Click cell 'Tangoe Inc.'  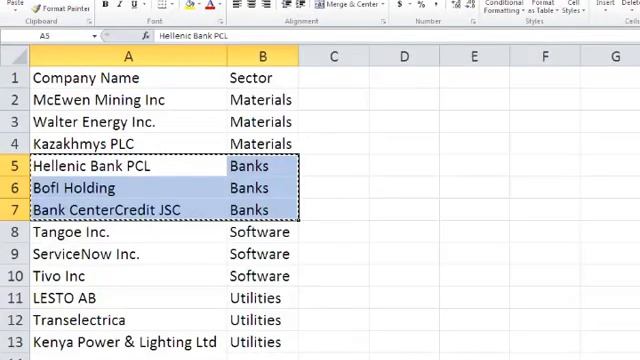click(x=128, y=232)
